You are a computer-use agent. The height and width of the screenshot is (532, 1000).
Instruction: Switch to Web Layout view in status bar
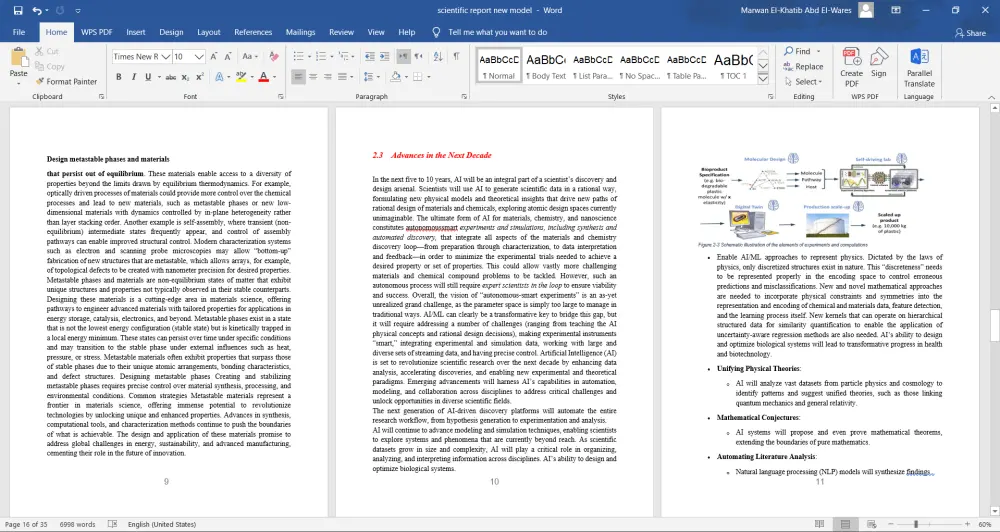(x=871, y=524)
